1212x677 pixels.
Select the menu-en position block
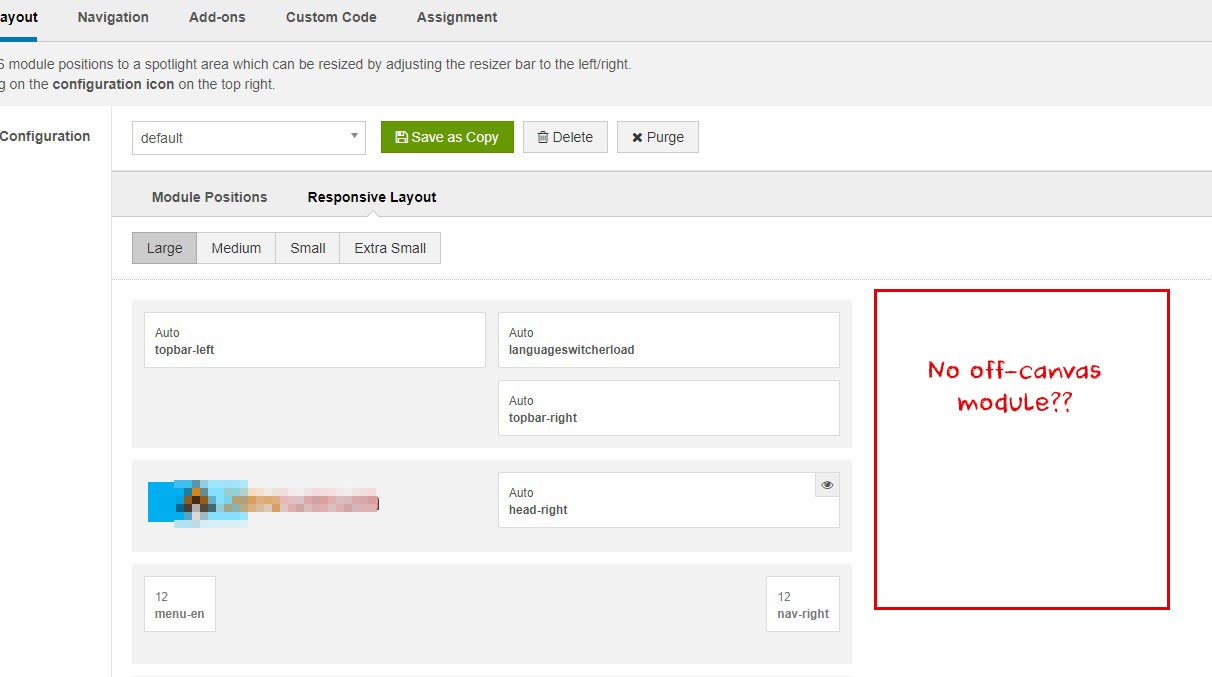[x=180, y=604]
